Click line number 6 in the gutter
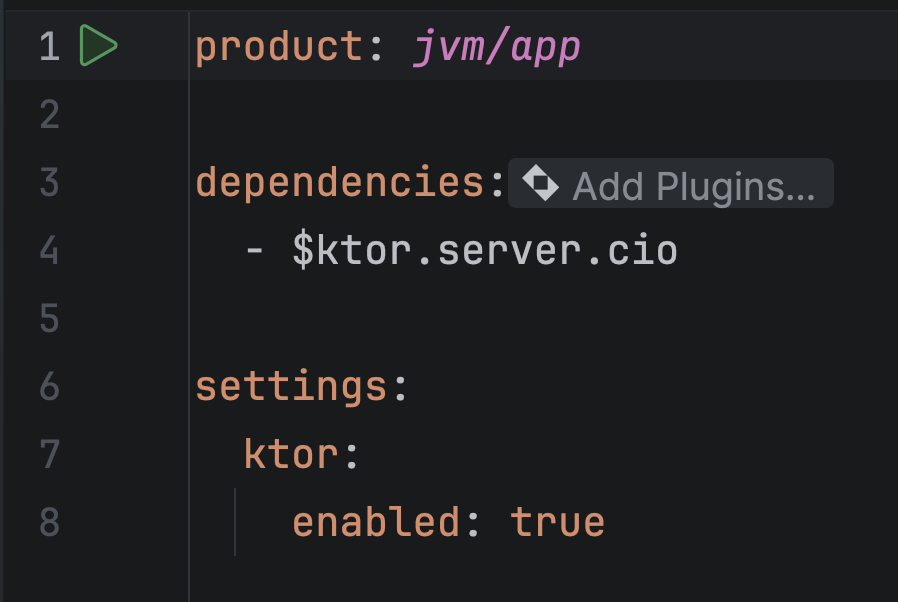This screenshot has height=602, width=898. 49,387
